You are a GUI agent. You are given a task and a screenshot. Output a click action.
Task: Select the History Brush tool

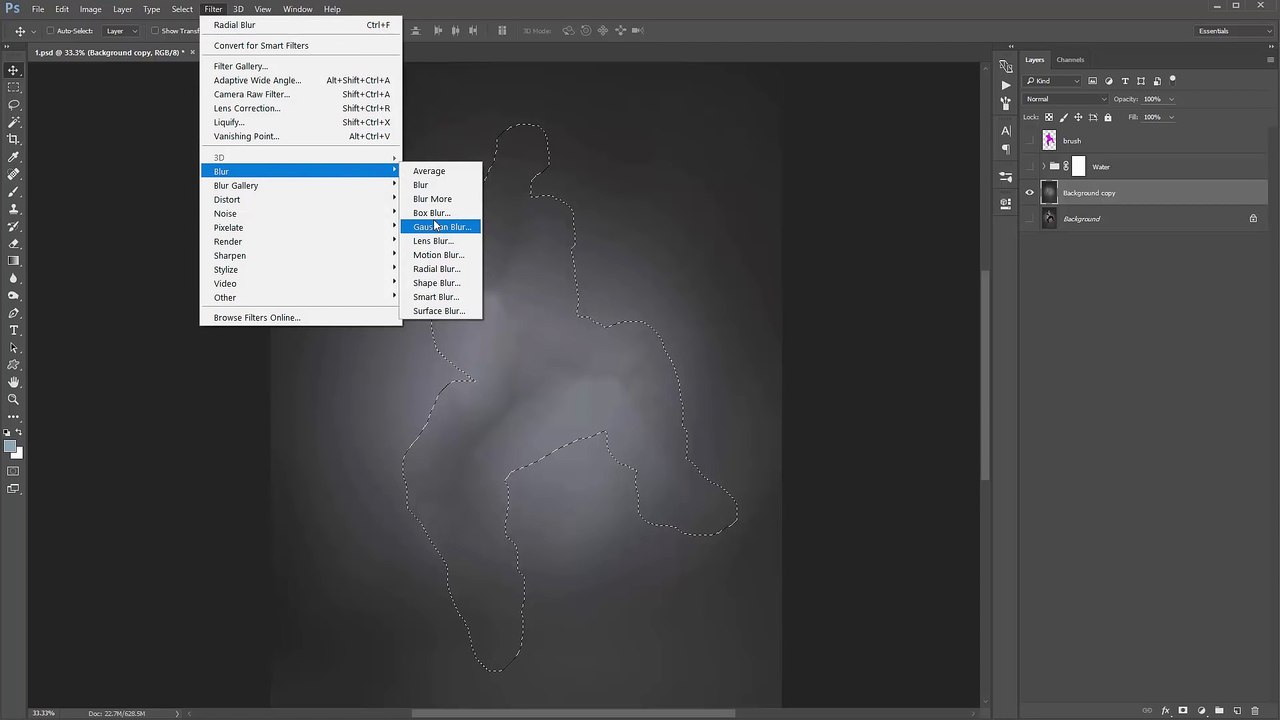(14, 226)
